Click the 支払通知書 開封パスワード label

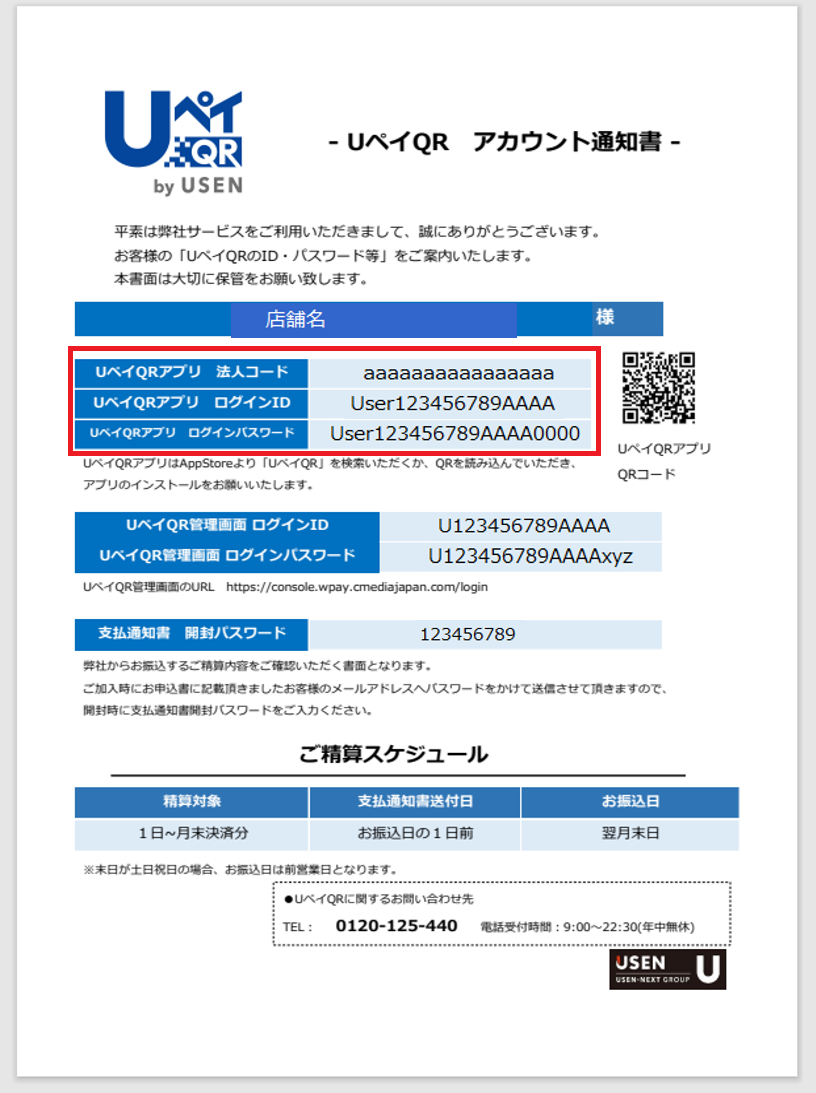[191, 634]
